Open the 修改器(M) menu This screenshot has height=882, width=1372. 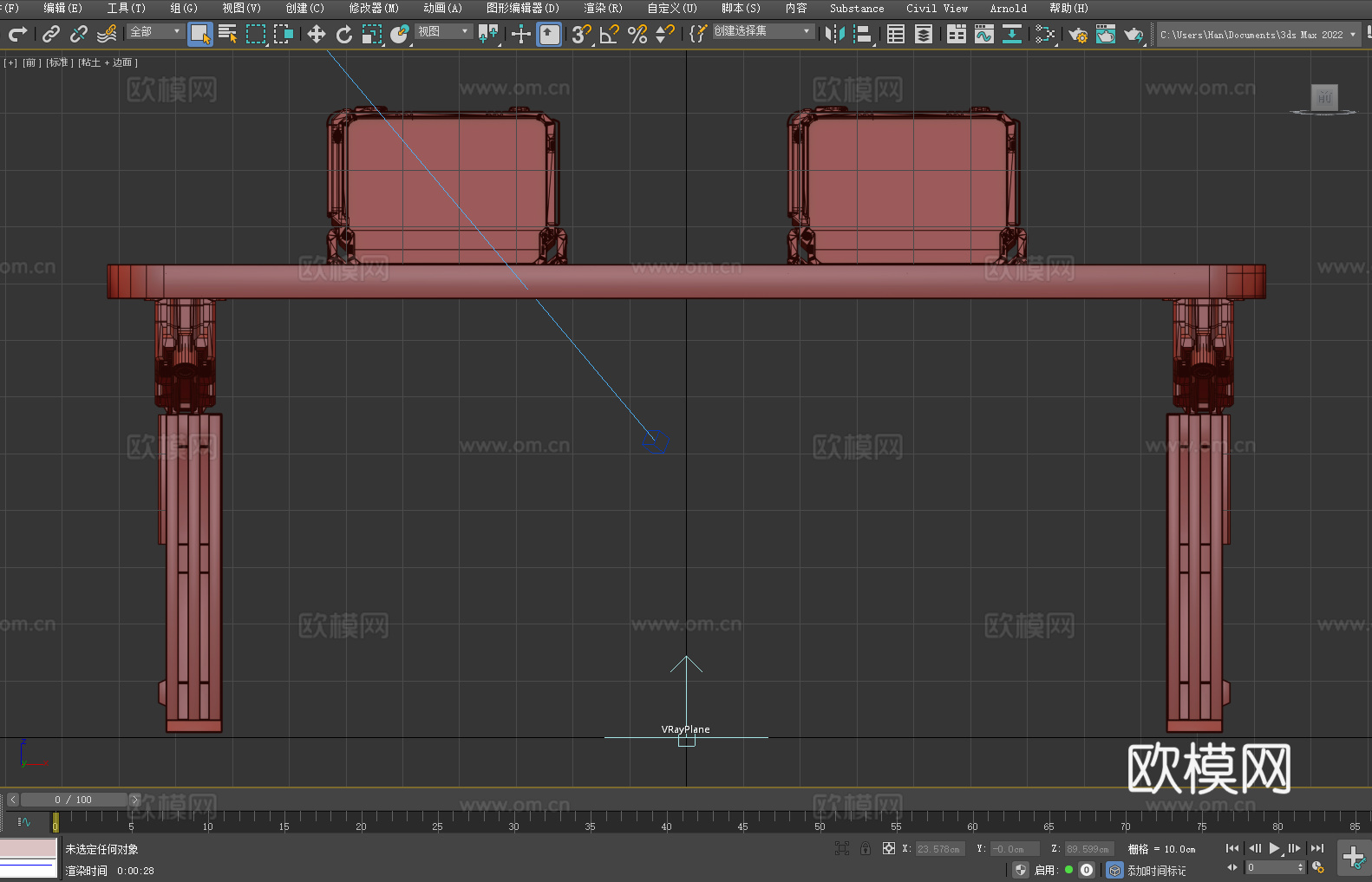(374, 9)
